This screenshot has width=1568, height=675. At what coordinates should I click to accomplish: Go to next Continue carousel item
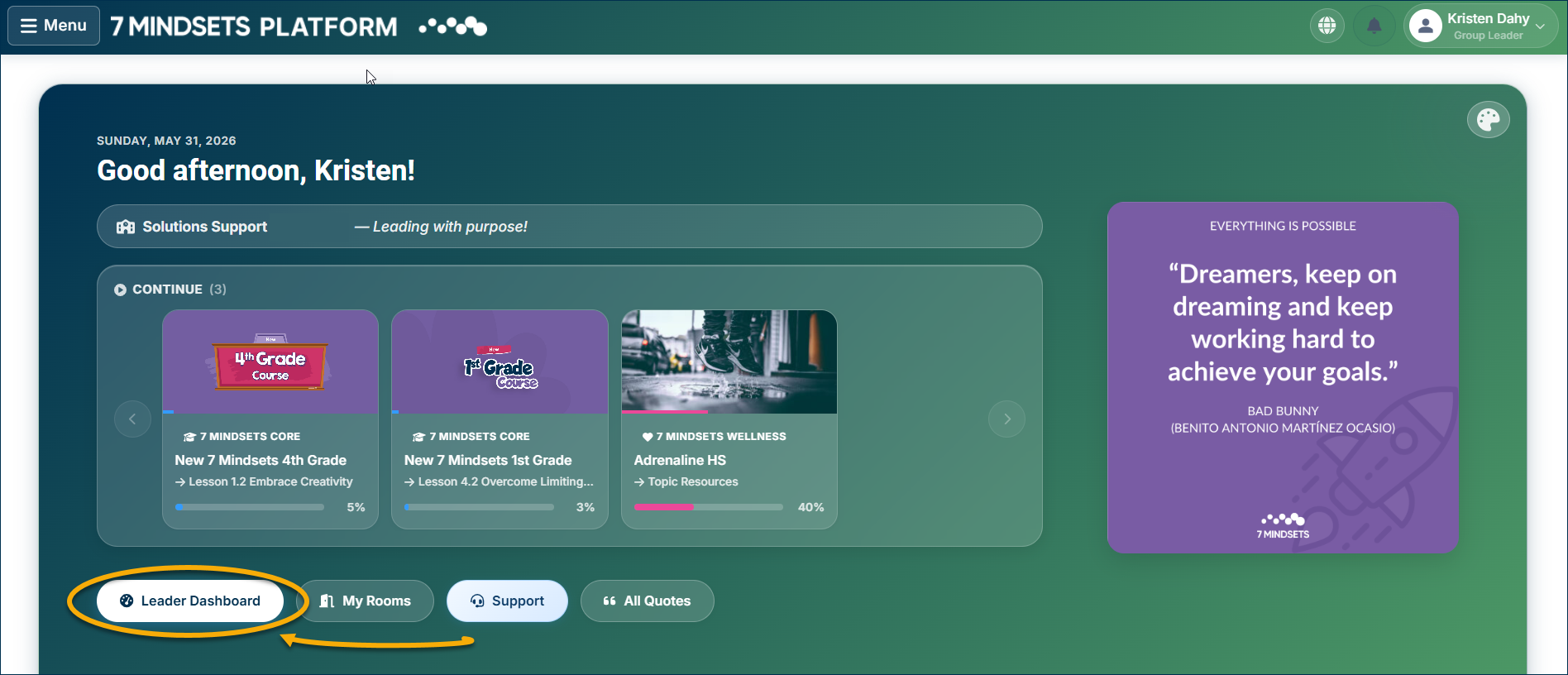point(1006,419)
